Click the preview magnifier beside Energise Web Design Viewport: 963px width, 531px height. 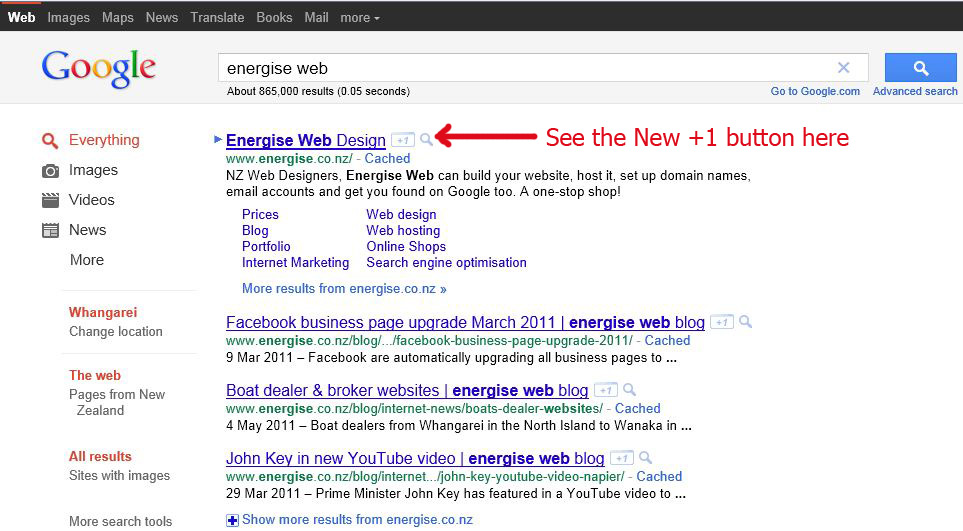tap(427, 140)
